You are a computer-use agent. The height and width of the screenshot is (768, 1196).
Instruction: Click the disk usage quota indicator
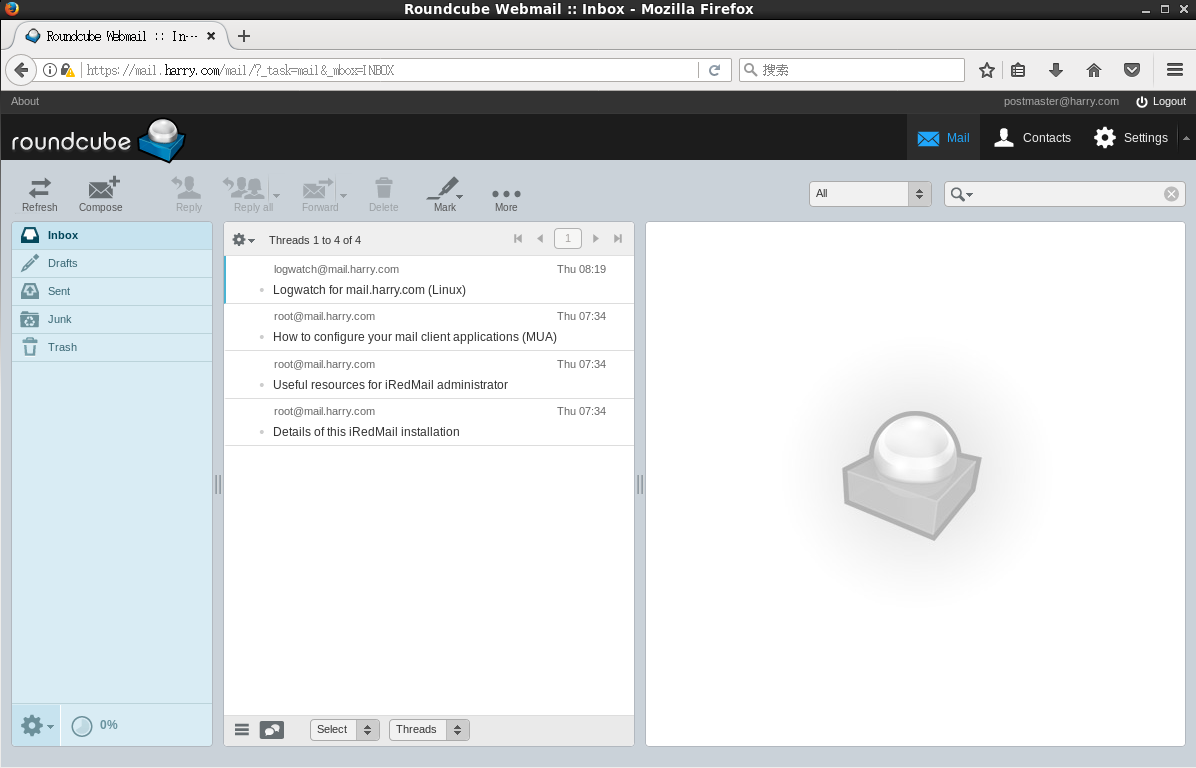[95, 725]
